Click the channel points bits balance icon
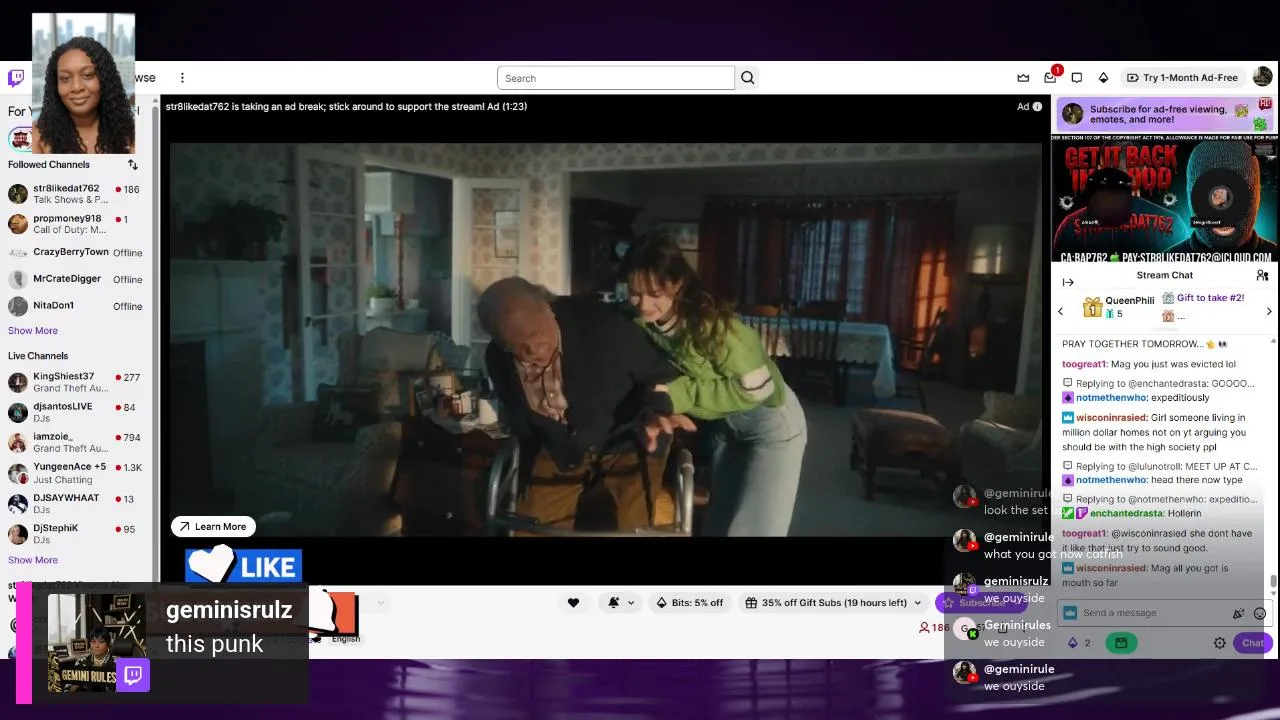The width and height of the screenshot is (1280, 720). (1073, 643)
